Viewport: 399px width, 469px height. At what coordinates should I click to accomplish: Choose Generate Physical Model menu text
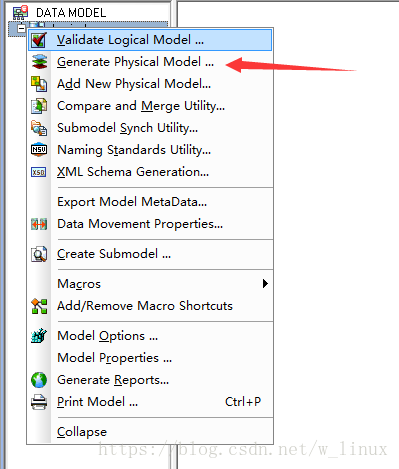click(135, 62)
